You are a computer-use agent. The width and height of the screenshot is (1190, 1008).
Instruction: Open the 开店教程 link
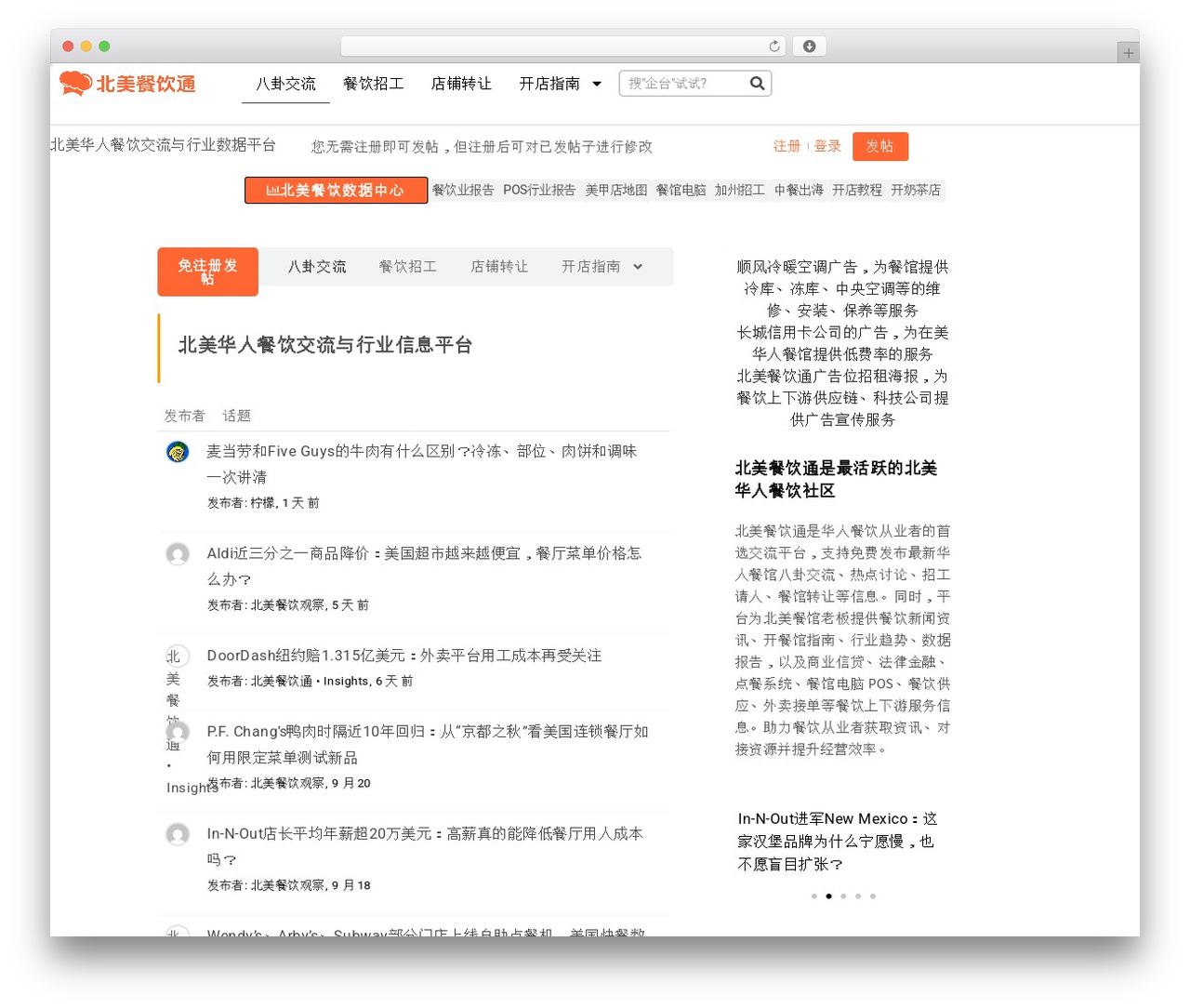pyautogui.click(x=857, y=190)
